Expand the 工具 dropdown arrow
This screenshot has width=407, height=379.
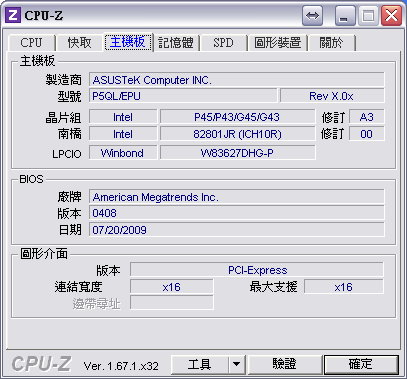(x=237, y=364)
